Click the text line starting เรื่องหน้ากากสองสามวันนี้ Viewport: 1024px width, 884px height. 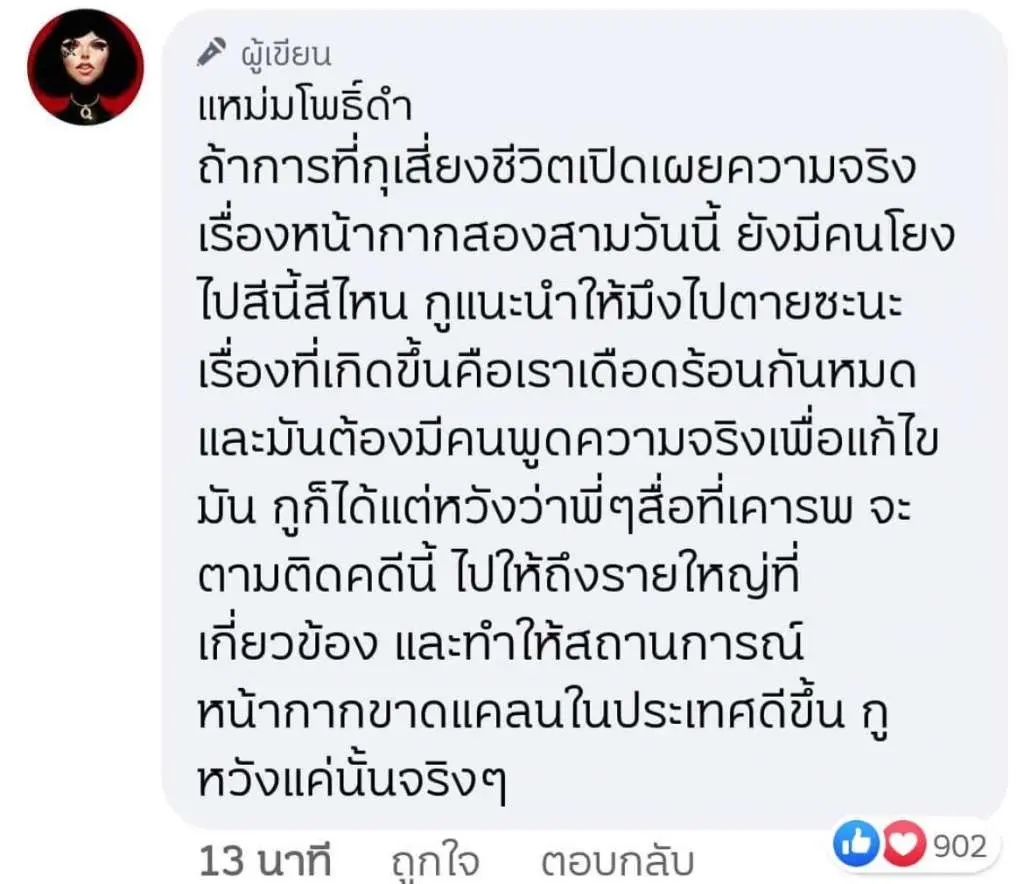[x=576, y=234]
